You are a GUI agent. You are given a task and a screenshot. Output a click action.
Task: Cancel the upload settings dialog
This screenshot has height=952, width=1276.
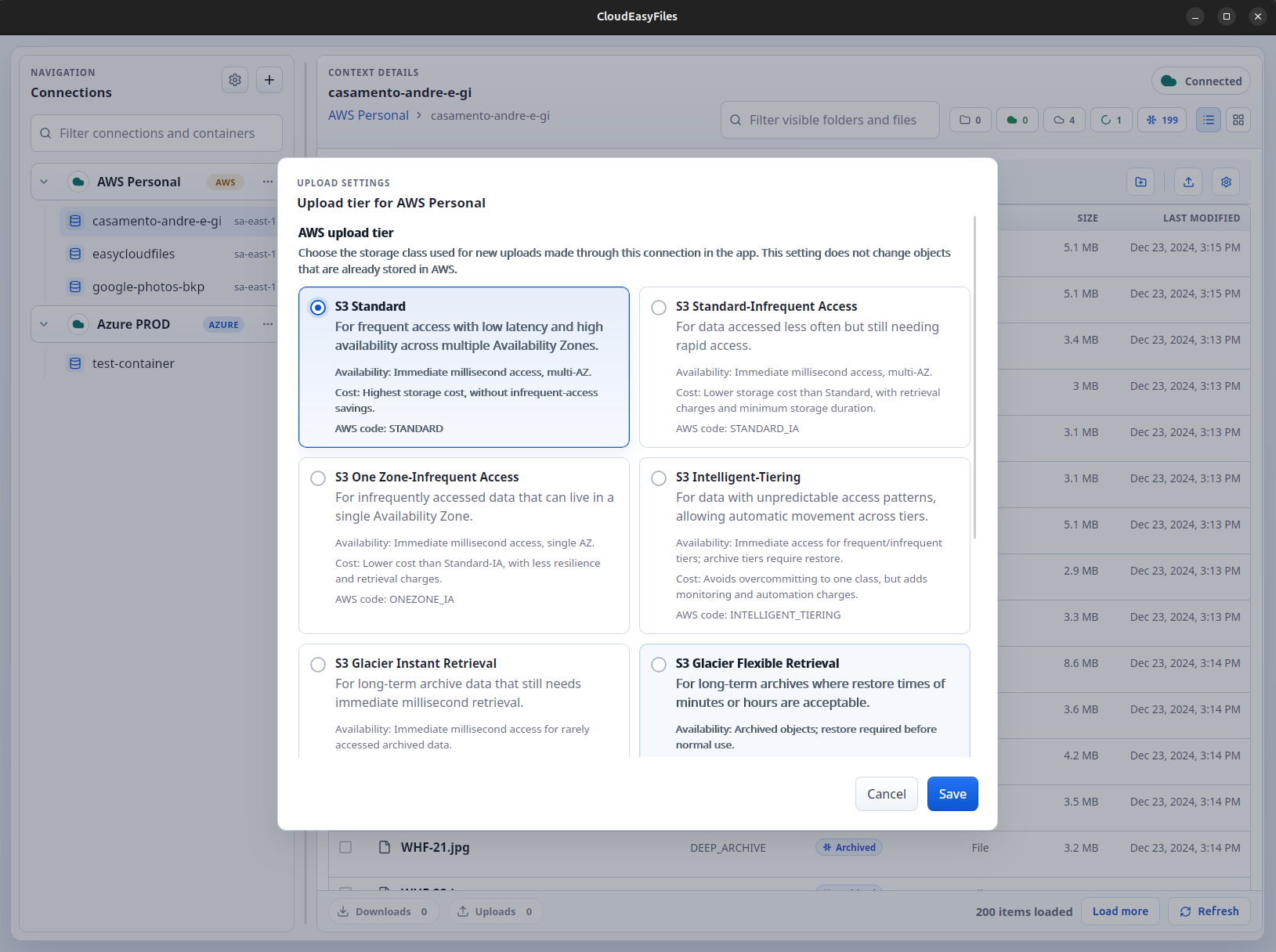point(887,794)
